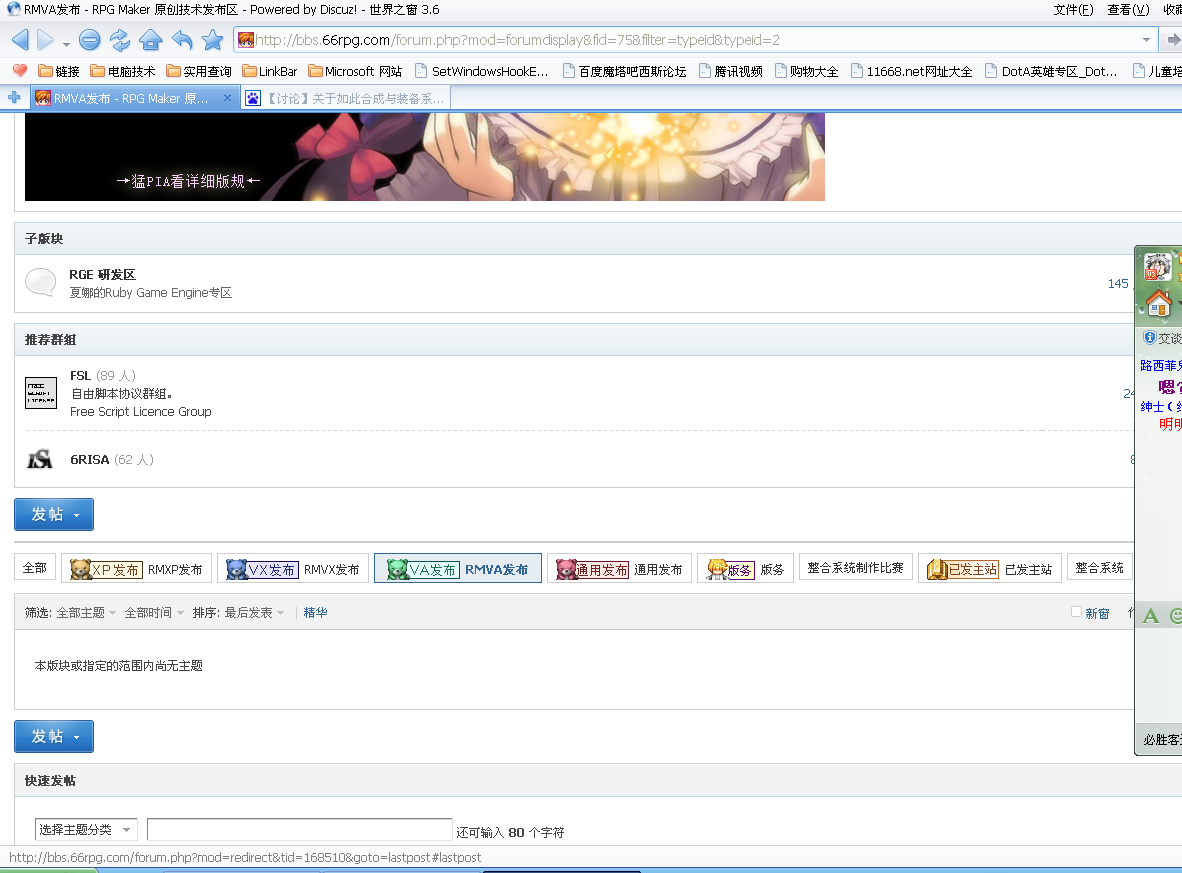The height and width of the screenshot is (873, 1182).
Task: Open the 选择主题分类 combo box
Action: point(86,830)
